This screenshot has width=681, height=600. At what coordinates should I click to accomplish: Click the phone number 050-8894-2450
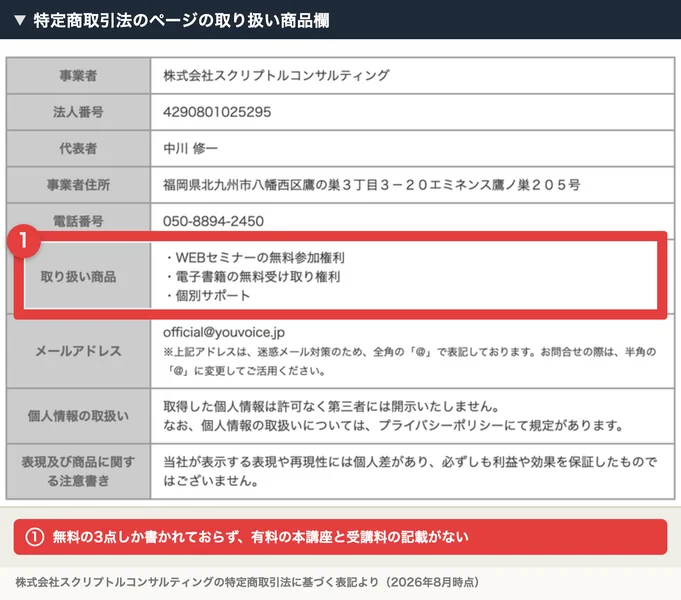tap(213, 221)
